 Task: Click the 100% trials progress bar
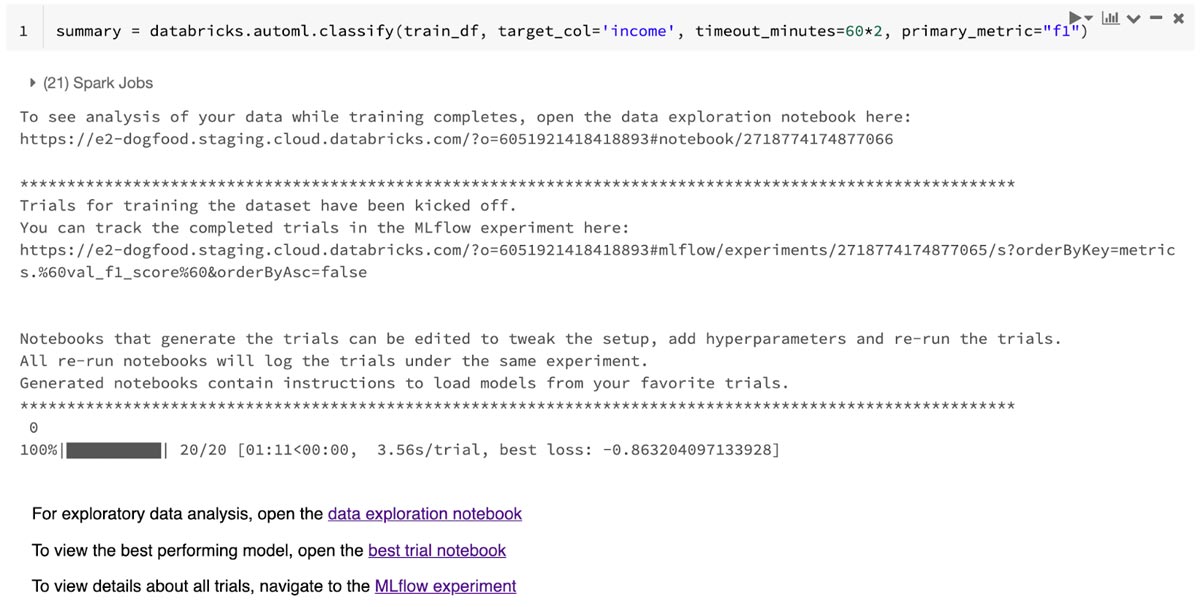[114, 450]
